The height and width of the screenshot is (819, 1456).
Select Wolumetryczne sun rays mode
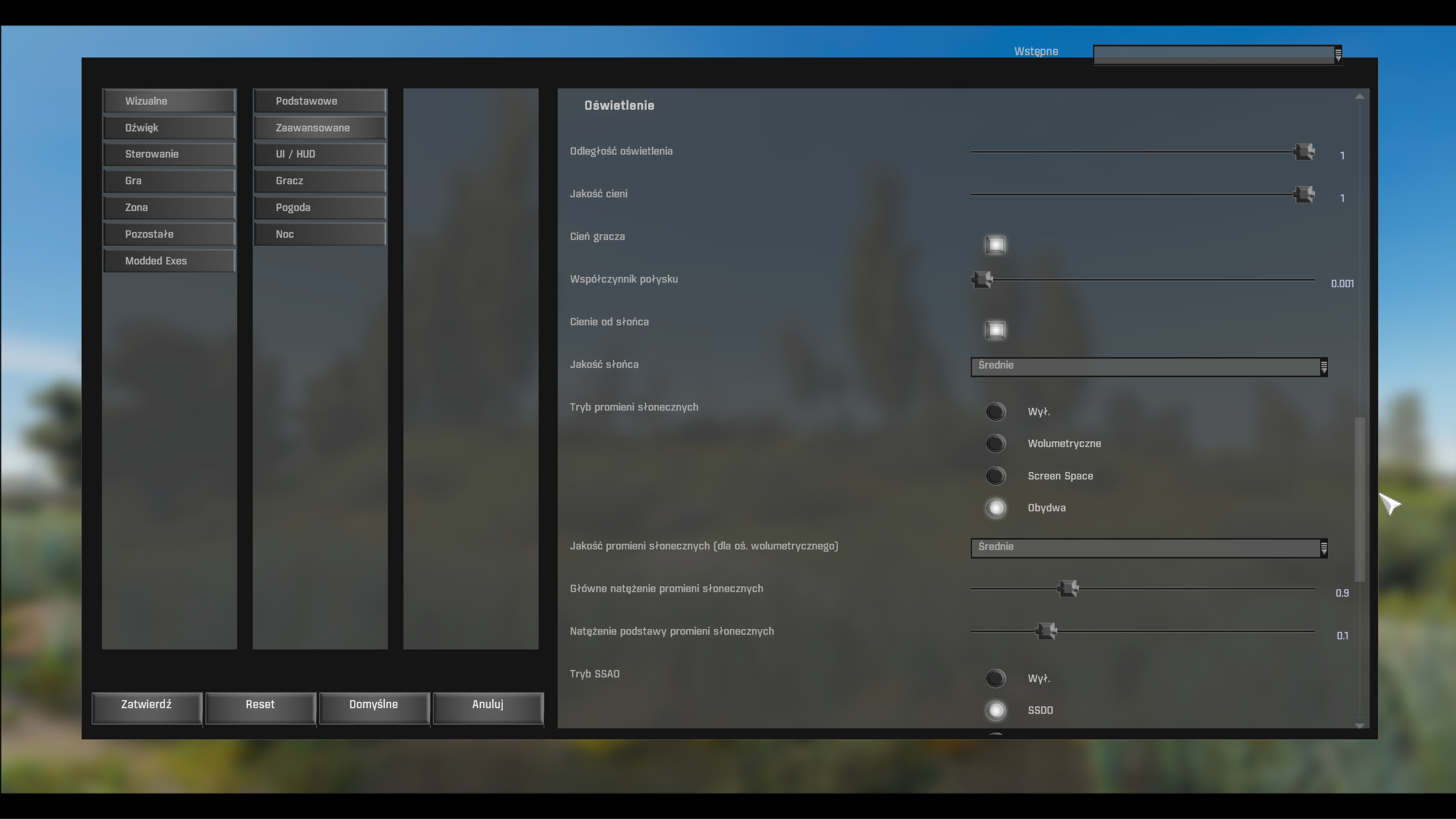pos(995,444)
